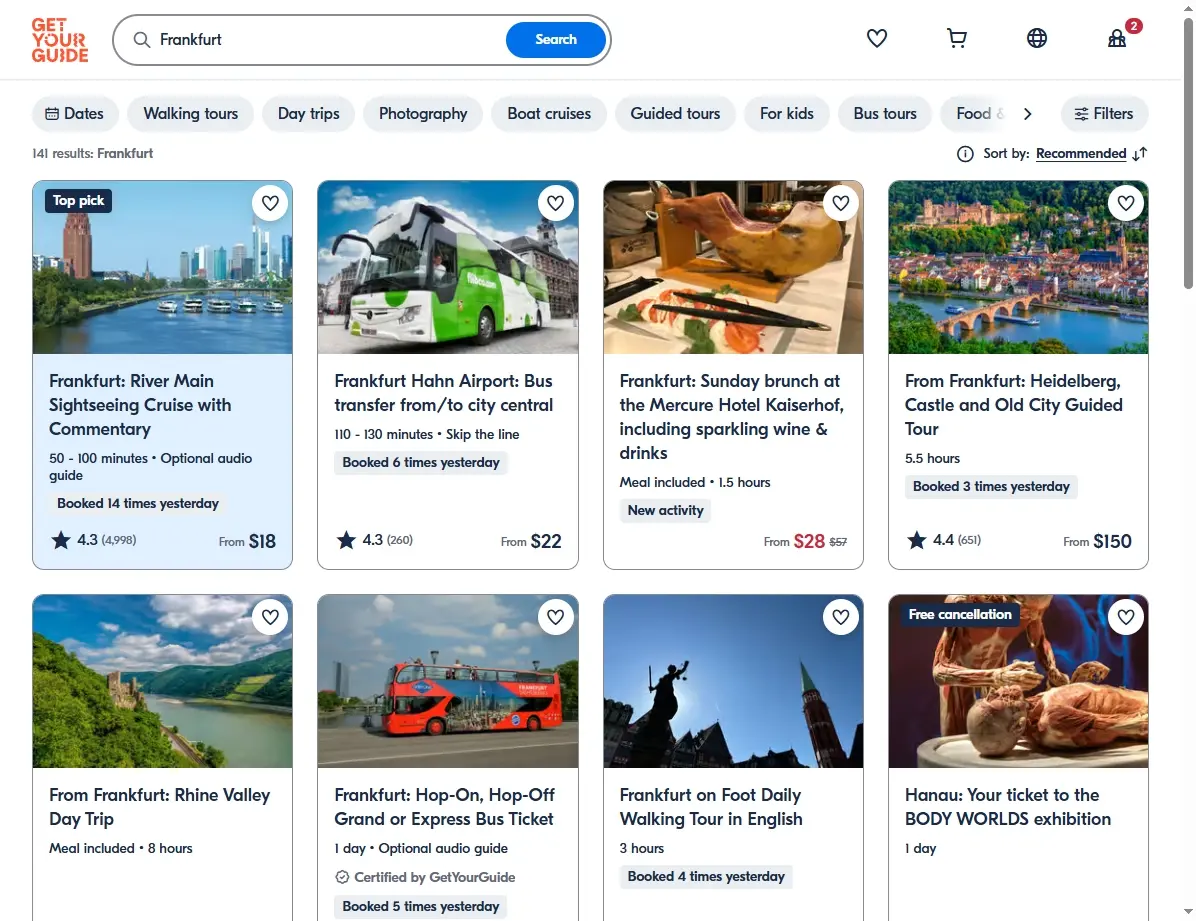Open the GetYourGuide home logo
The height and width of the screenshot is (921, 1196).
pos(59,40)
